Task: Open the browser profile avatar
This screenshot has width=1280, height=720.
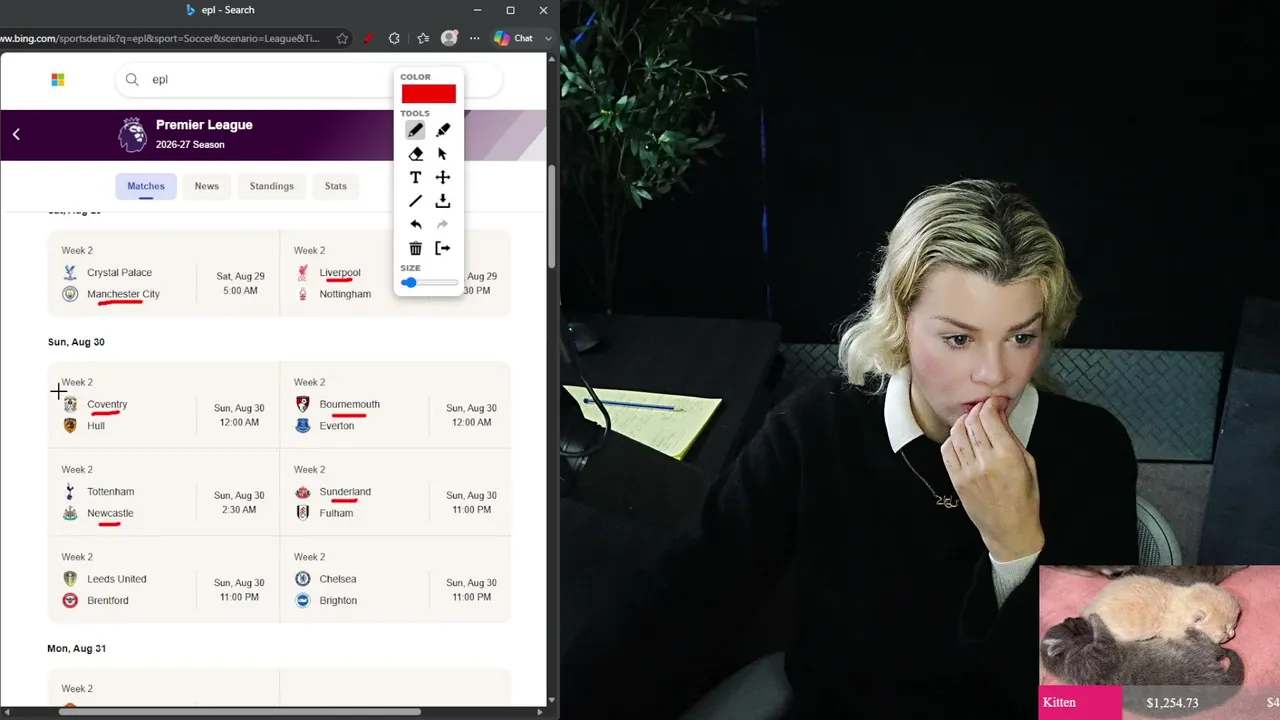Action: (x=449, y=38)
